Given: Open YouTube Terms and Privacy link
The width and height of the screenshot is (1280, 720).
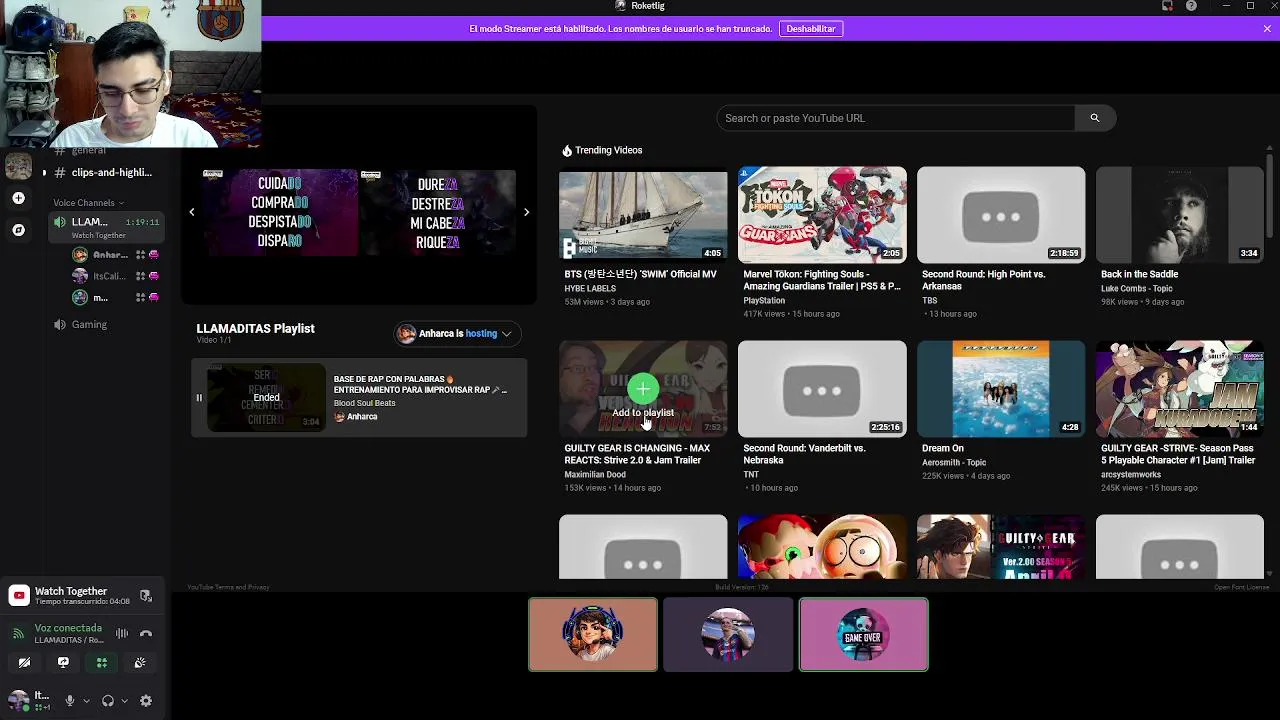Looking at the screenshot, I should (x=228, y=587).
